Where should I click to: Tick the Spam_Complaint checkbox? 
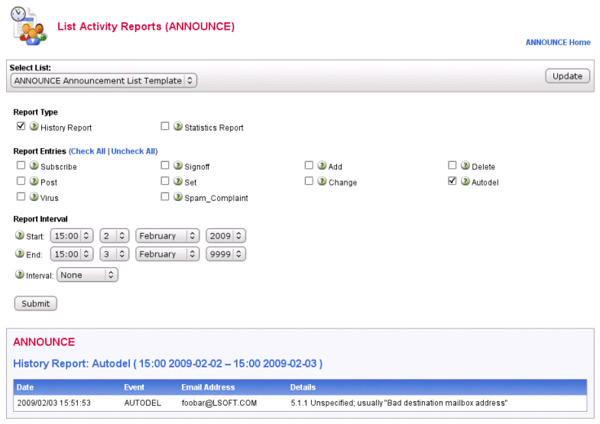pyautogui.click(x=165, y=197)
